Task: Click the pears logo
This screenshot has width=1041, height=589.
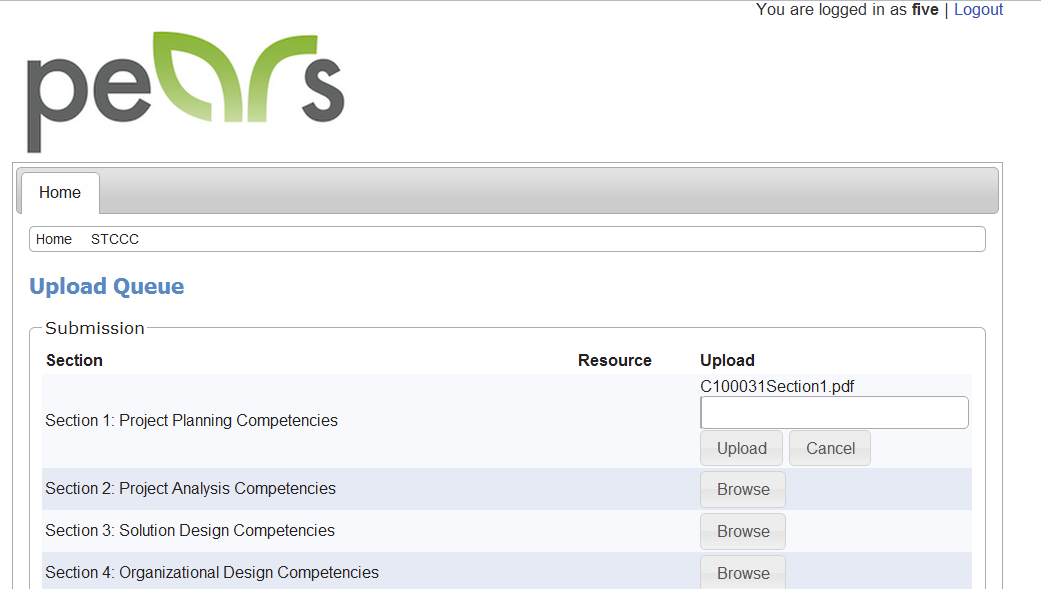Action: pyautogui.click(x=185, y=90)
